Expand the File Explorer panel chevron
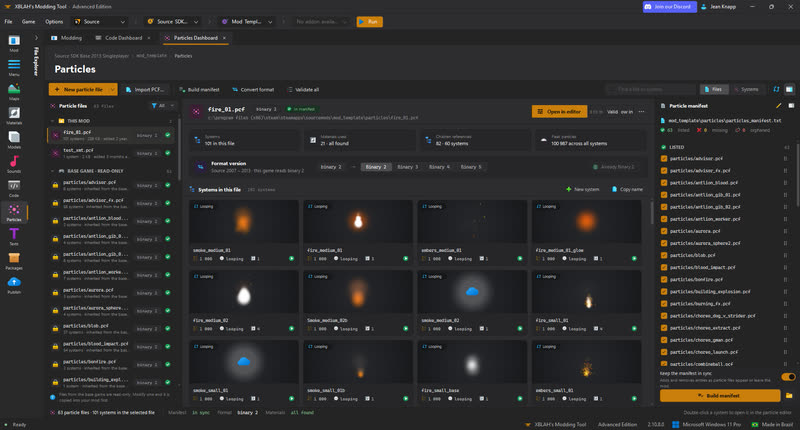800x430 pixels. [x=36, y=38]
